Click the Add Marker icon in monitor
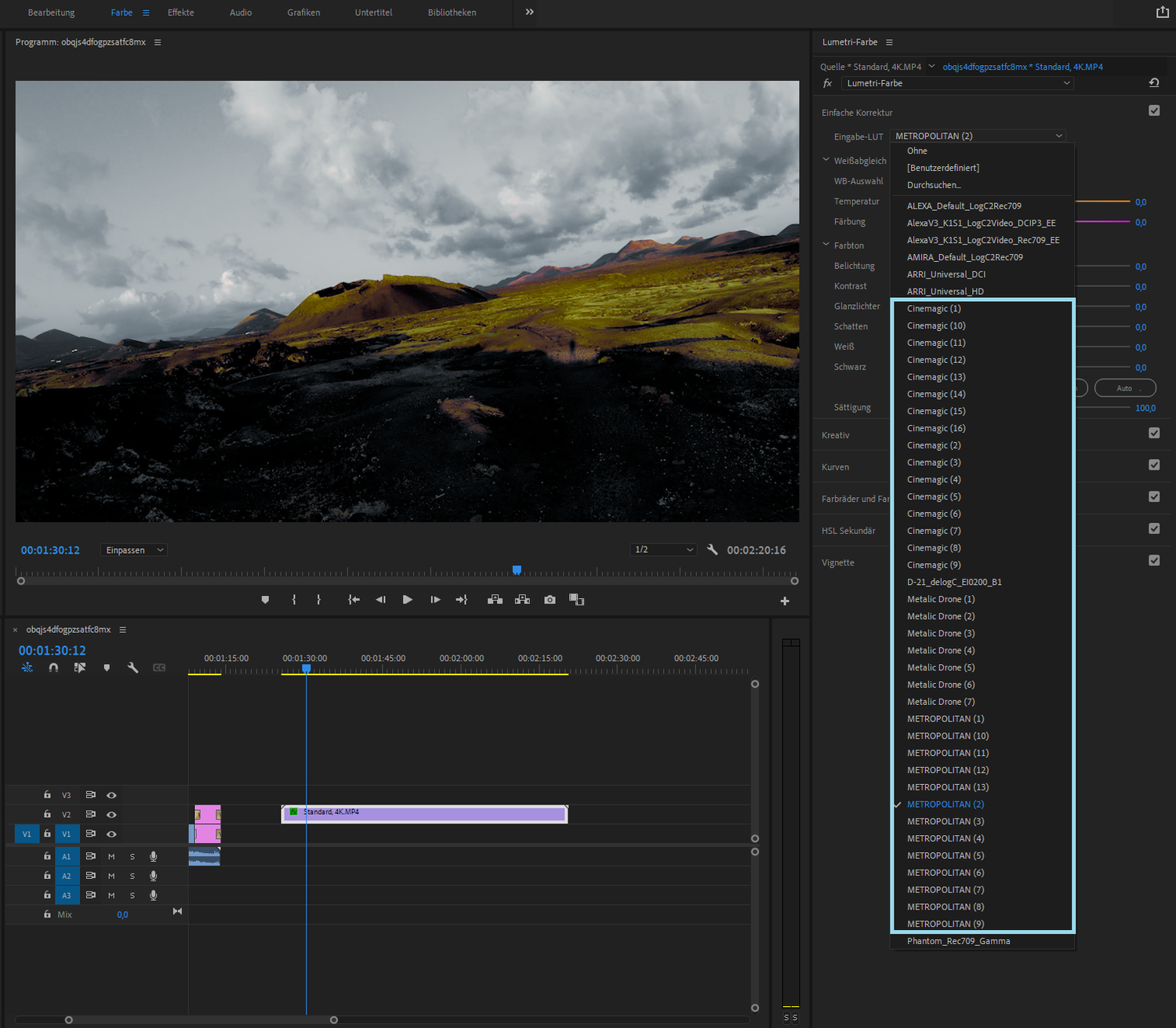The height and width of the screenshot is (1028, 1176). point(265,600)
